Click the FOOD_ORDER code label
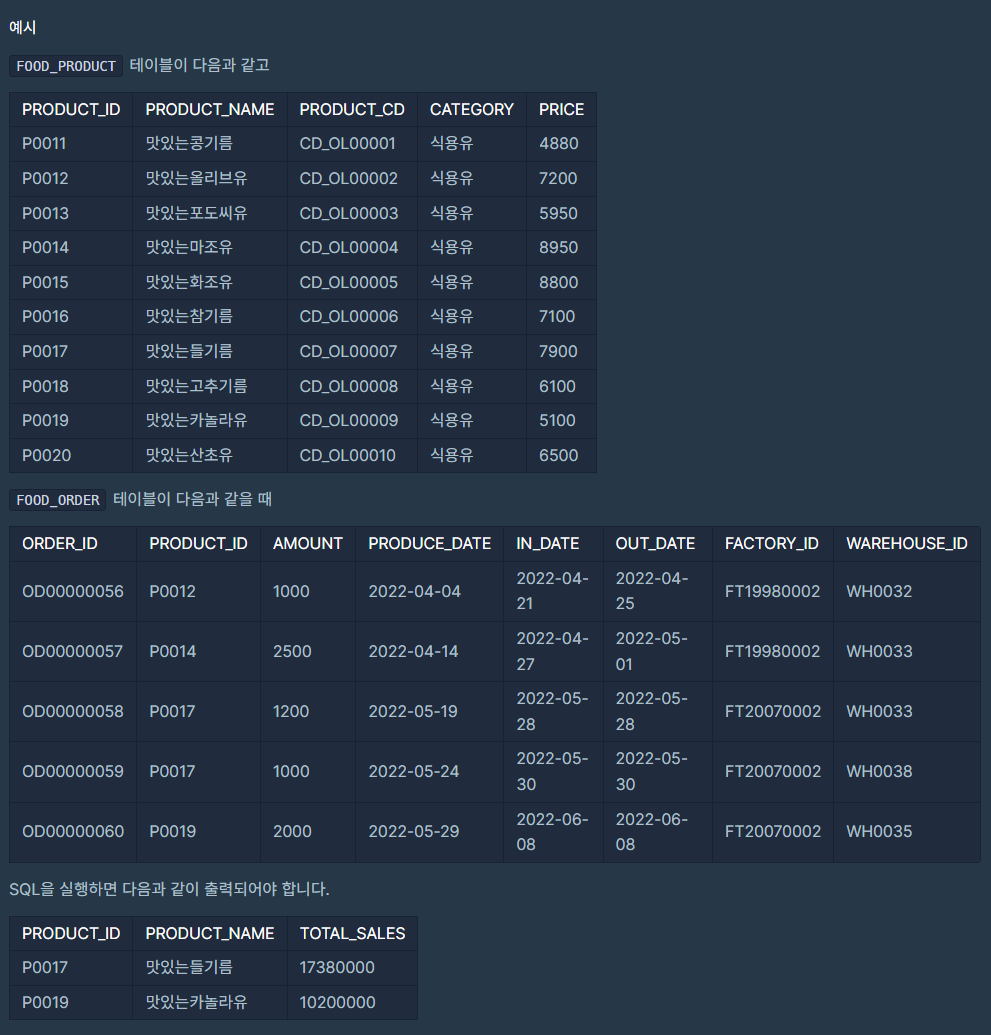Screen dimensions: 991x1035 coord(57,500)
